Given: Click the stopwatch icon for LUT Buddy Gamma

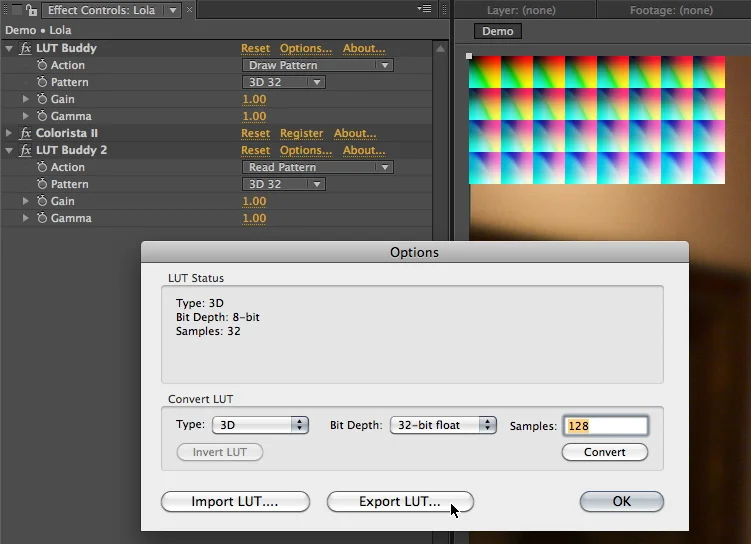Looking at the screenshot, I should click(42, 117).
